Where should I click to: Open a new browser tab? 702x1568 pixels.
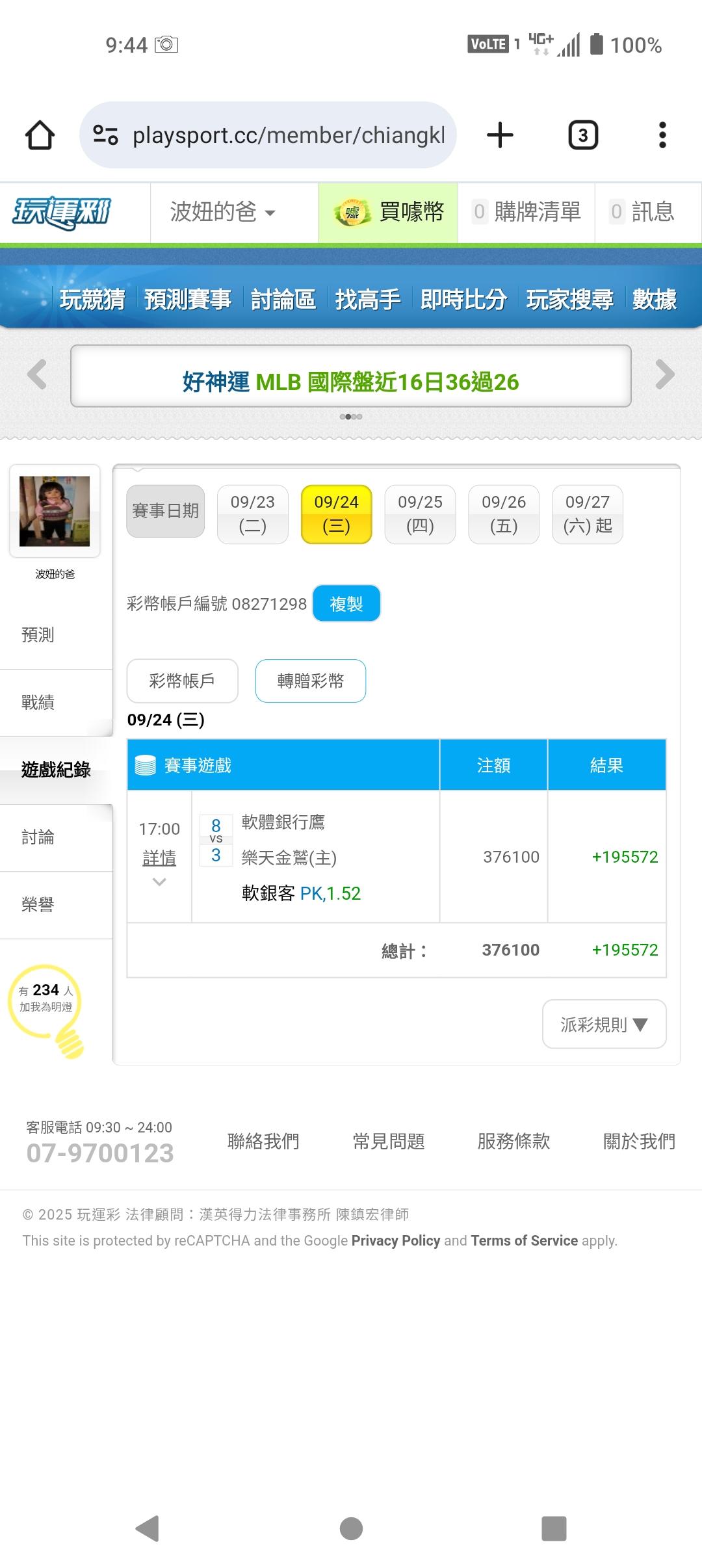coord(500,135)
